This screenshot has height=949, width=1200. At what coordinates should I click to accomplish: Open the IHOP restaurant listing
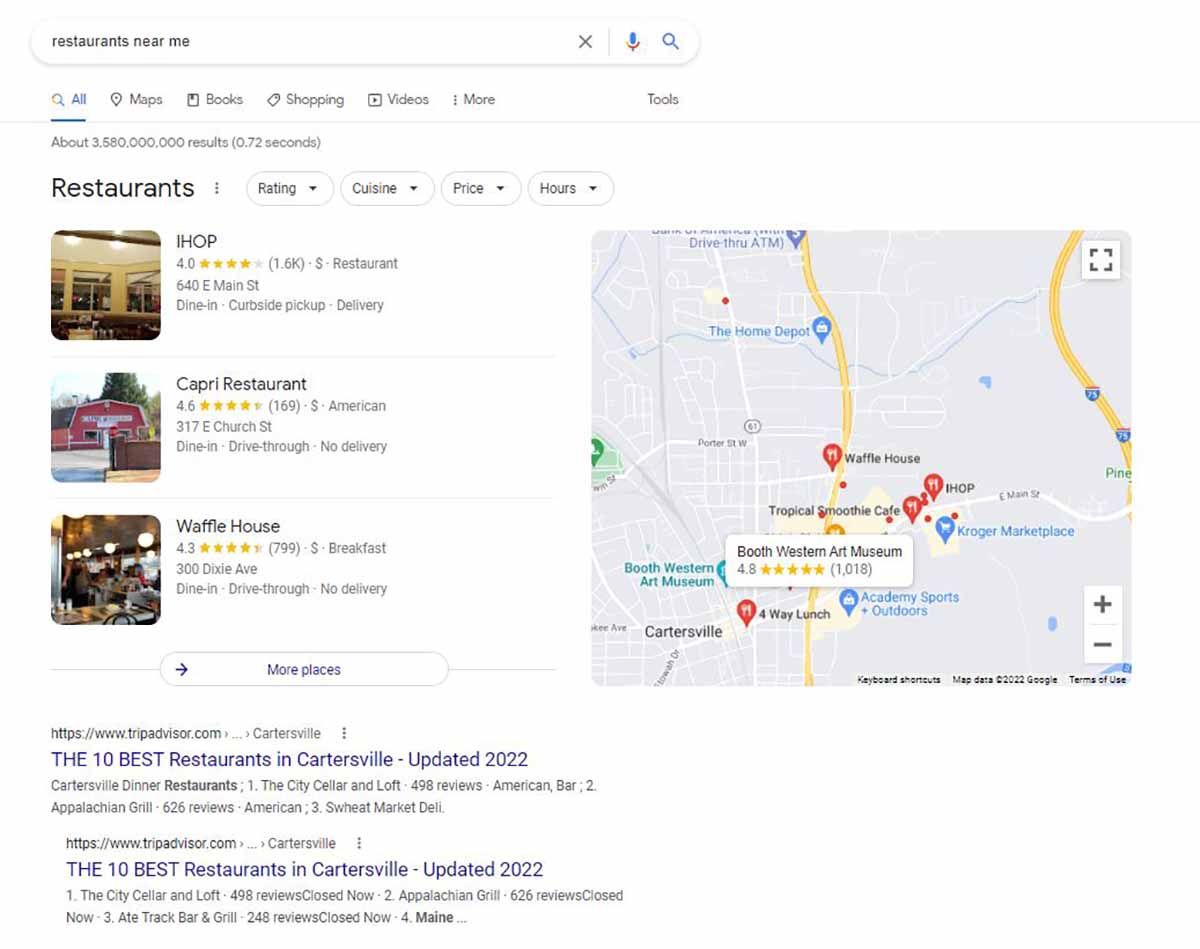click(x=197, y=241)
